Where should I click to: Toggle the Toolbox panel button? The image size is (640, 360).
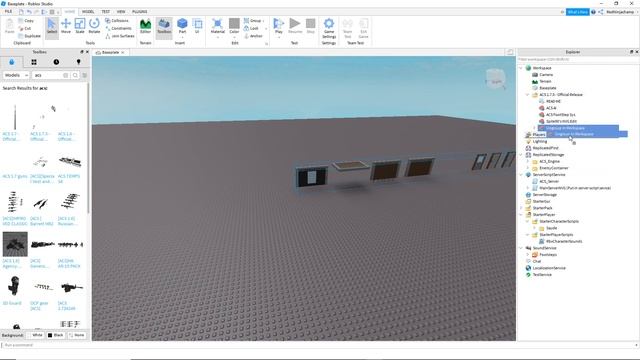[x=164, y=27]
